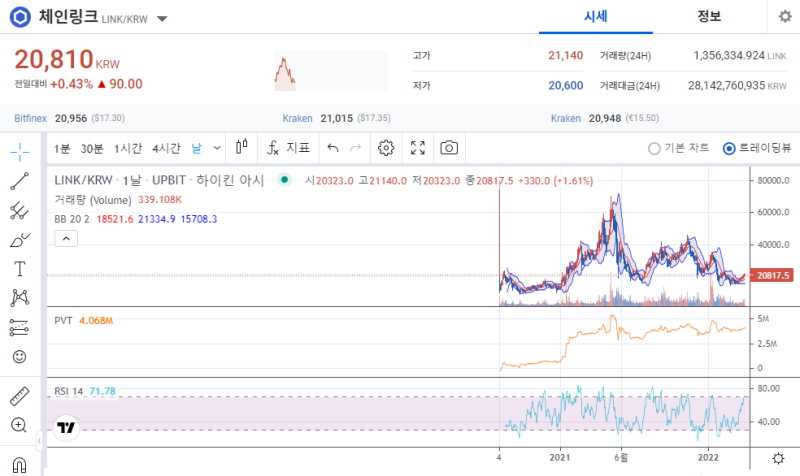Set interval to 날 (daily)
Screen dimensions: 800x476
[196, 148]
